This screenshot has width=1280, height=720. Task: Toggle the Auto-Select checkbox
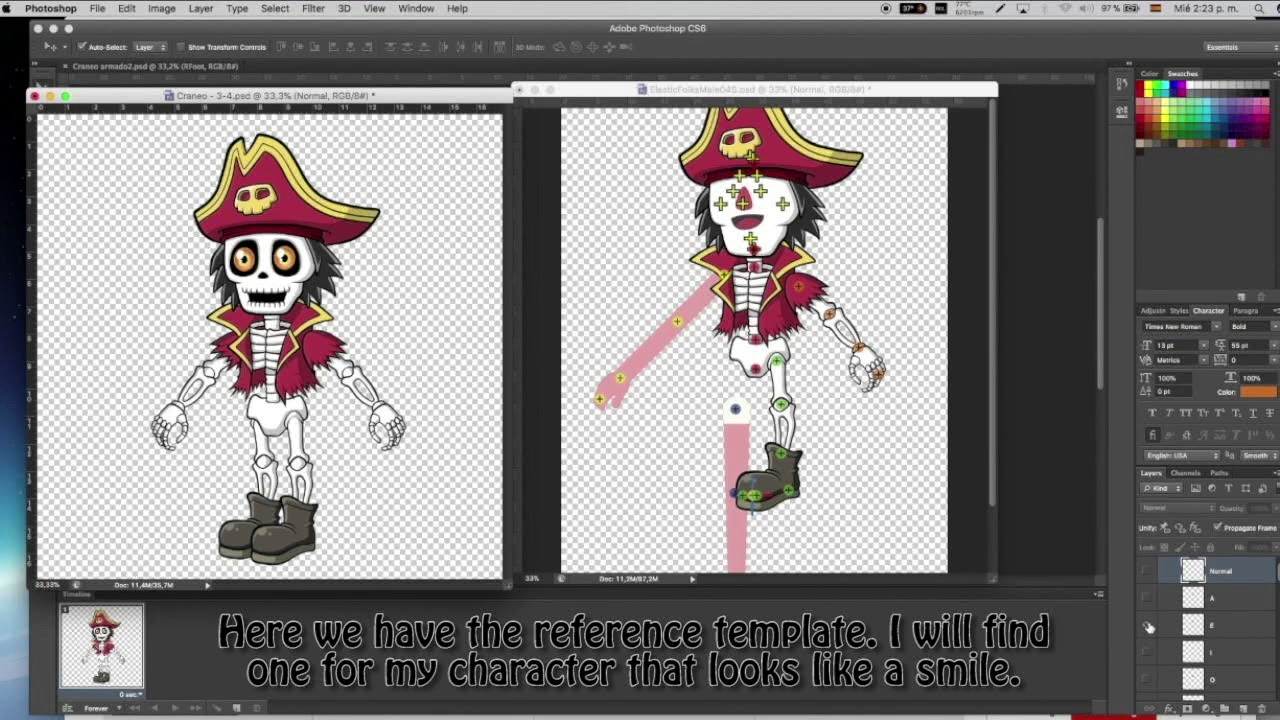click(x=81, y=47)
